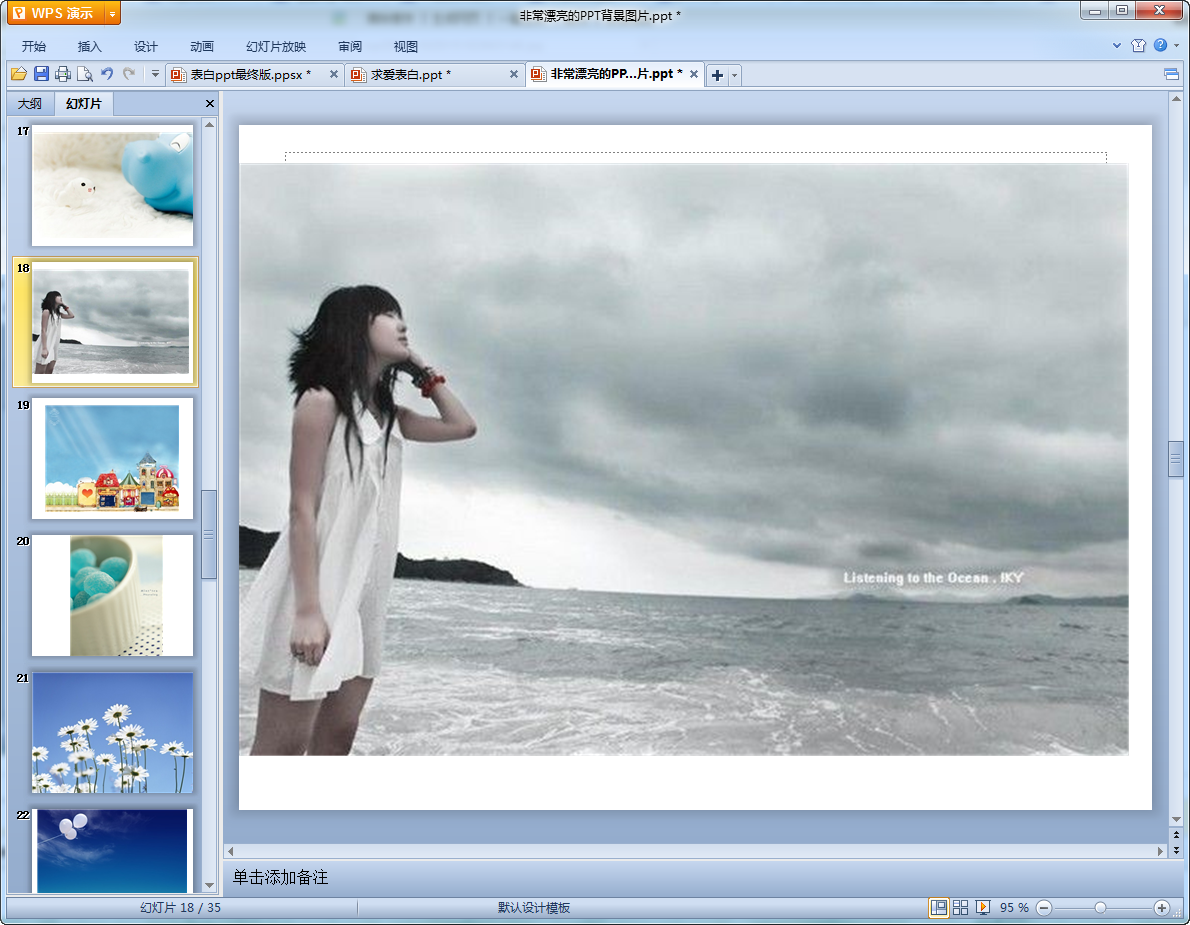The width and height of the screenshot is (1190, 925).
Task: Open the 插入 menu
Action: click(x=90, y=47)
